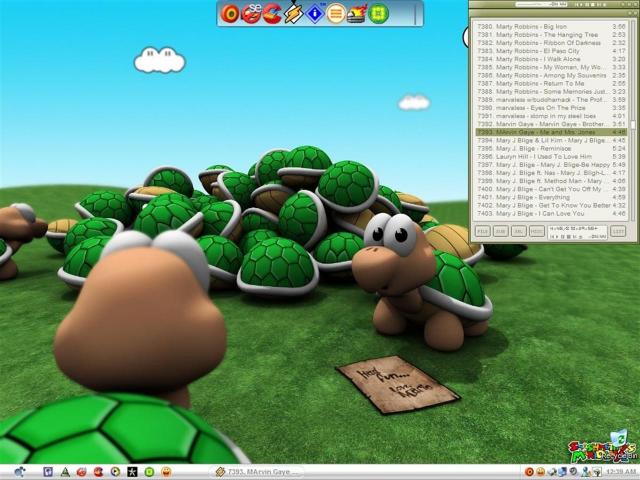Open the black star quick launch icon
This screenshot has width=640, height=480.
132,472
